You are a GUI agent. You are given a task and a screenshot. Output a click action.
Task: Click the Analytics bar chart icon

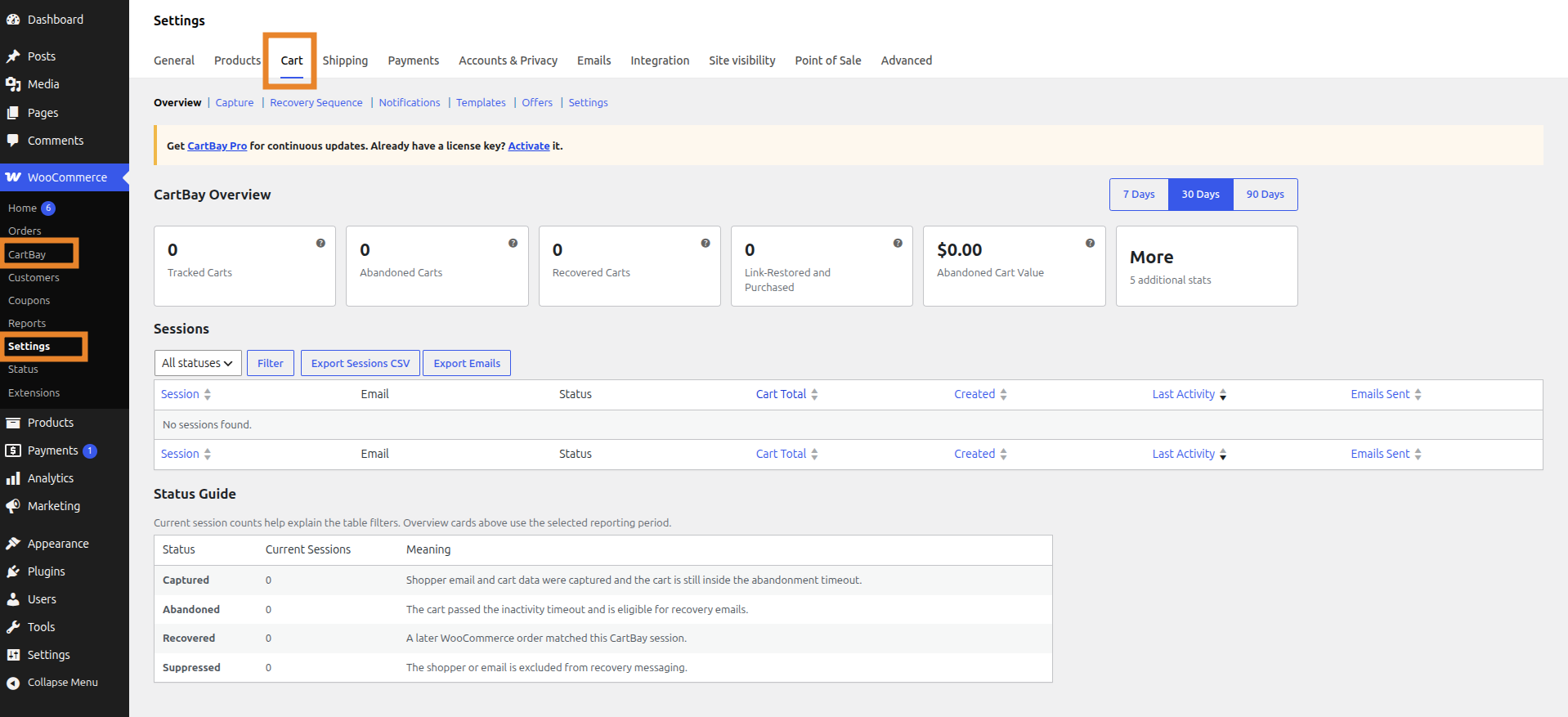(13, 478)
